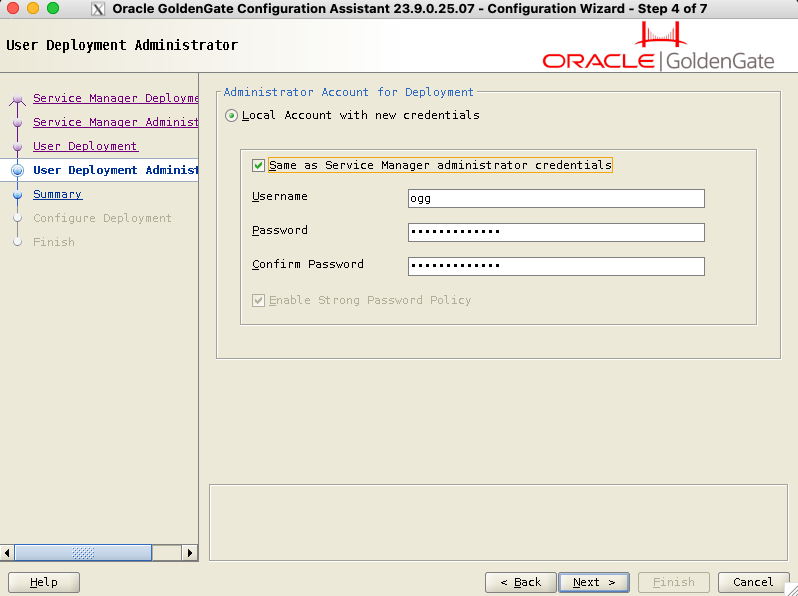The height and width of the screenshot is (596, 798).
Task: Open the User Deployment step
Action: tap(85, 146)
